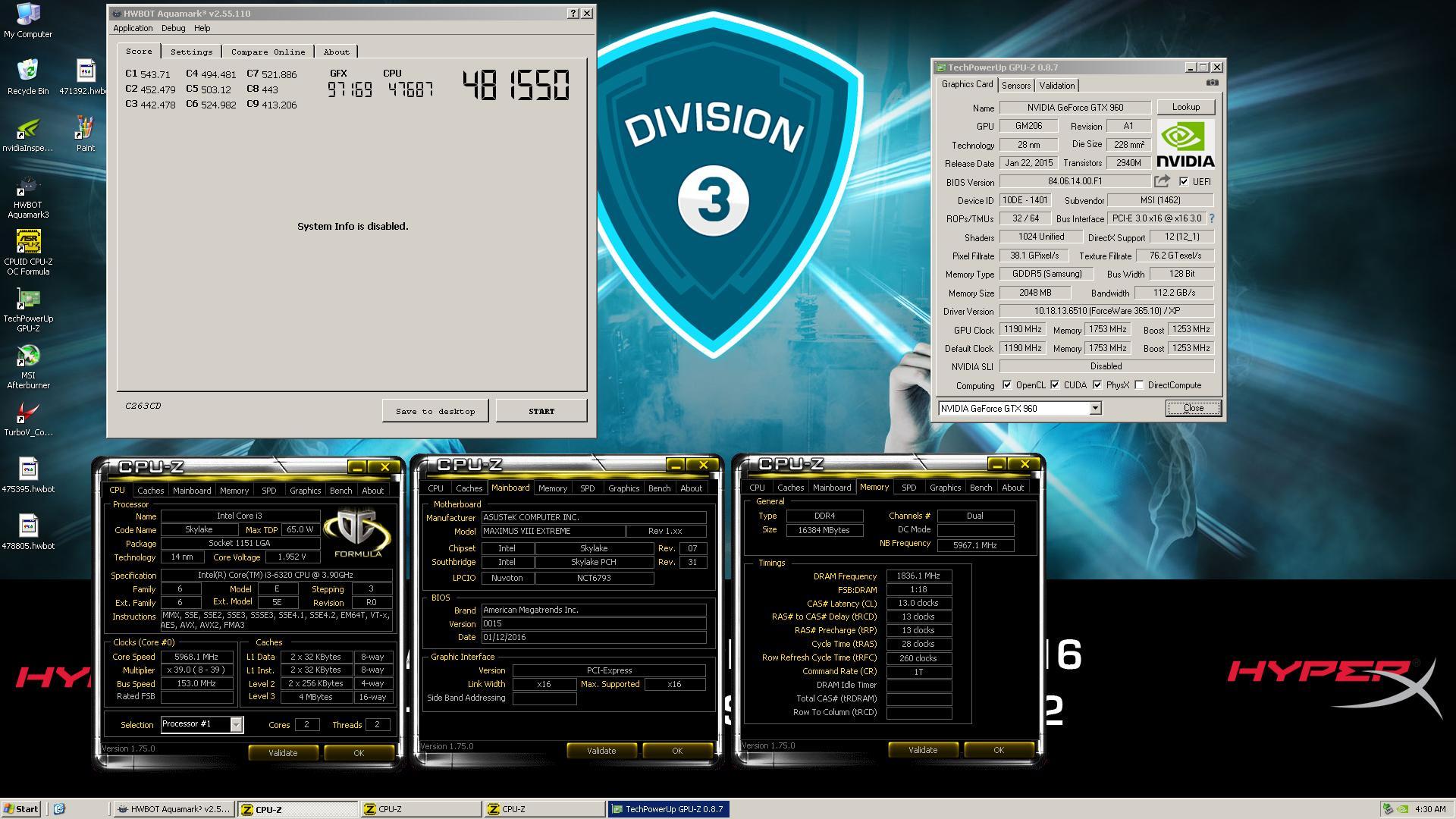
Task: Click the NVIDIA system tray icon
Action: tap(1403, 809)
